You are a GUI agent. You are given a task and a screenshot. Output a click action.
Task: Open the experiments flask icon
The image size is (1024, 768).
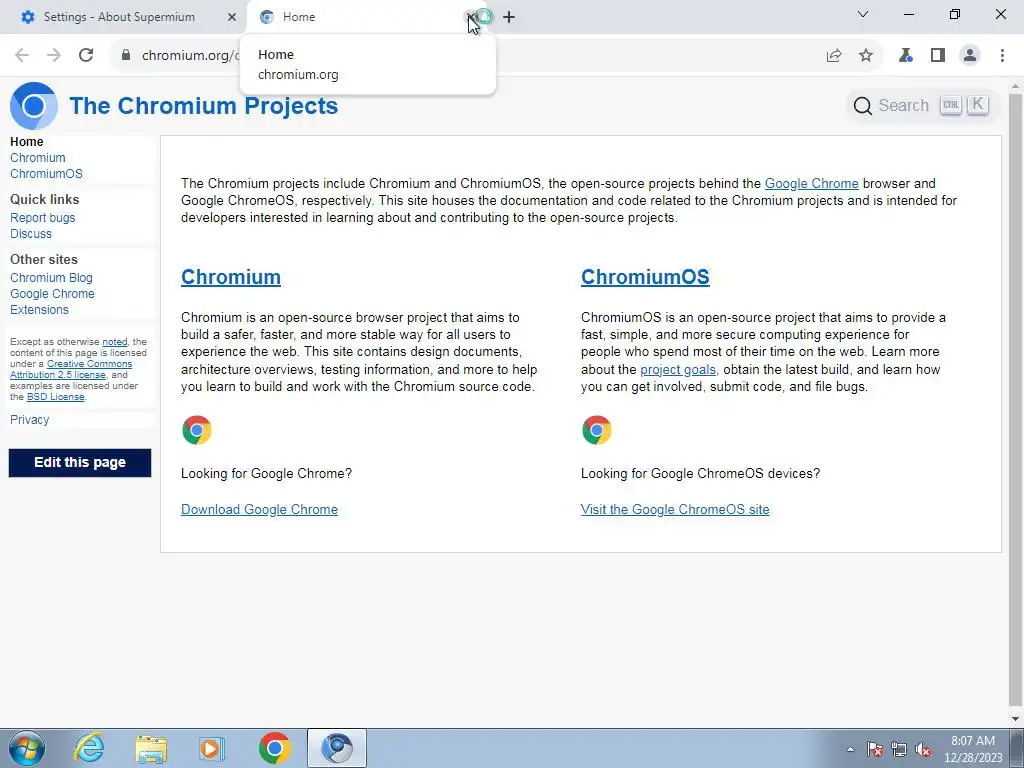905,56
